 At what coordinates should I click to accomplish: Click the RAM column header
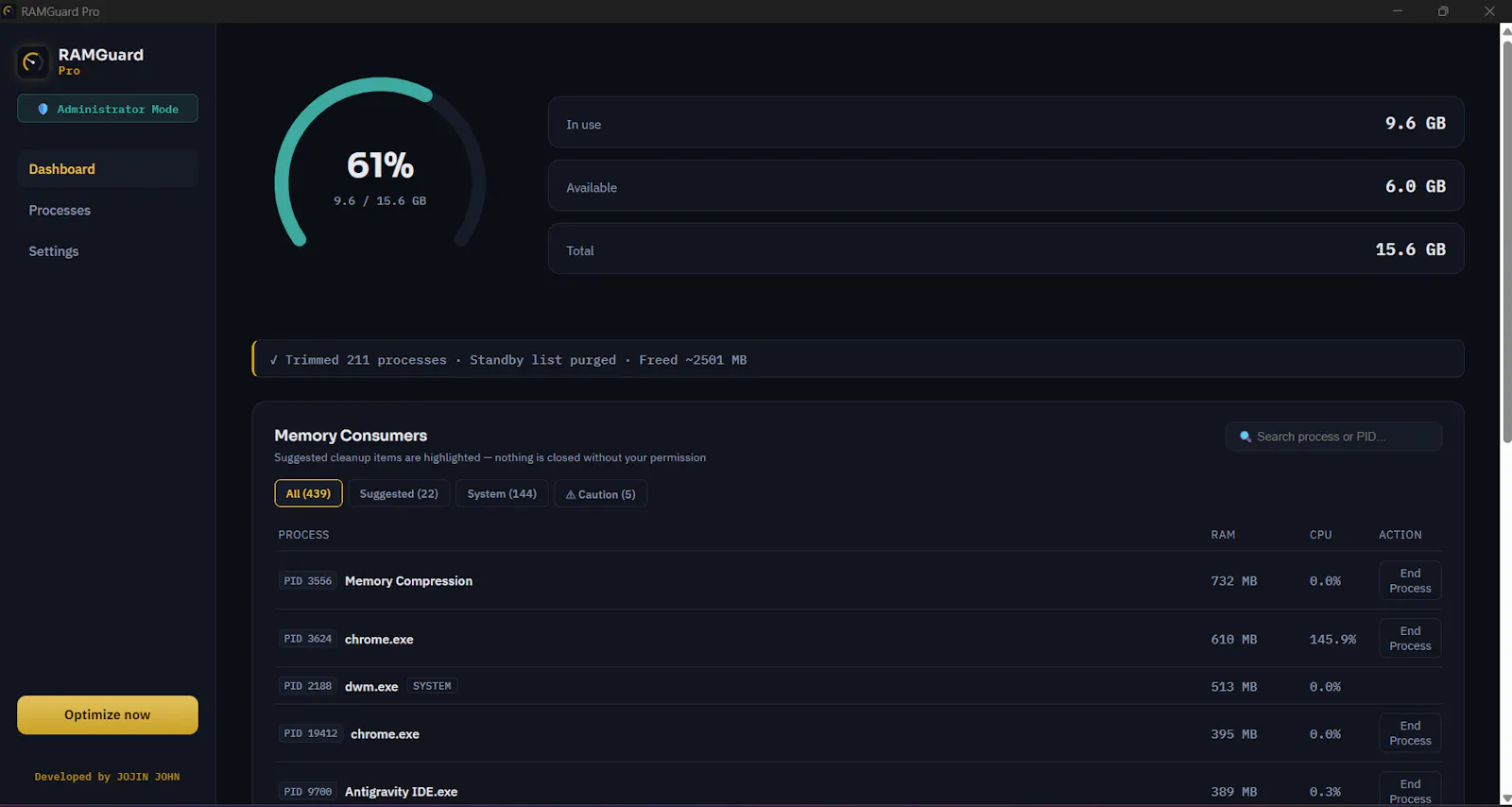pos(1223,535)
